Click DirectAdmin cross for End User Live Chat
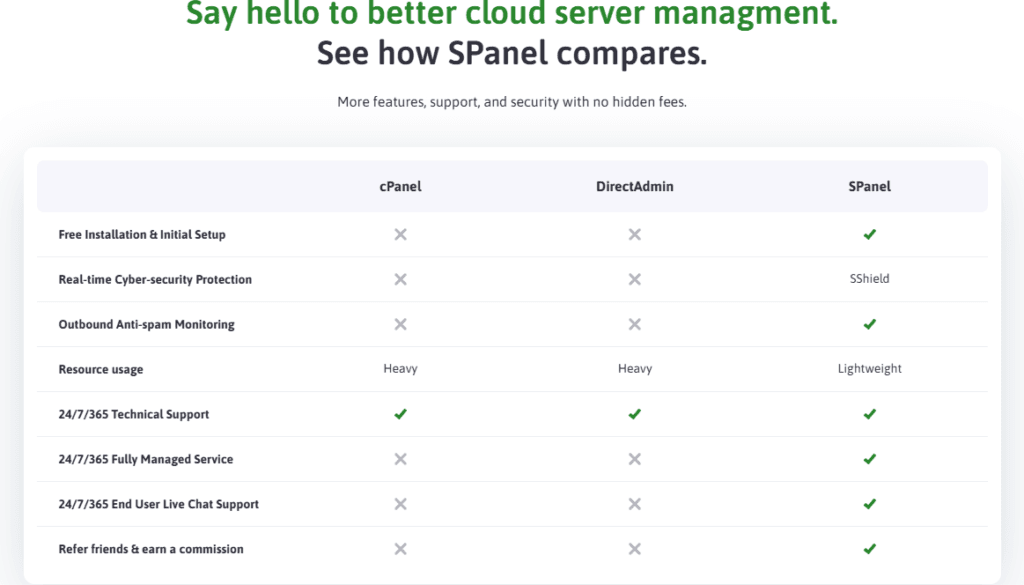 click(x=635, y=504)
